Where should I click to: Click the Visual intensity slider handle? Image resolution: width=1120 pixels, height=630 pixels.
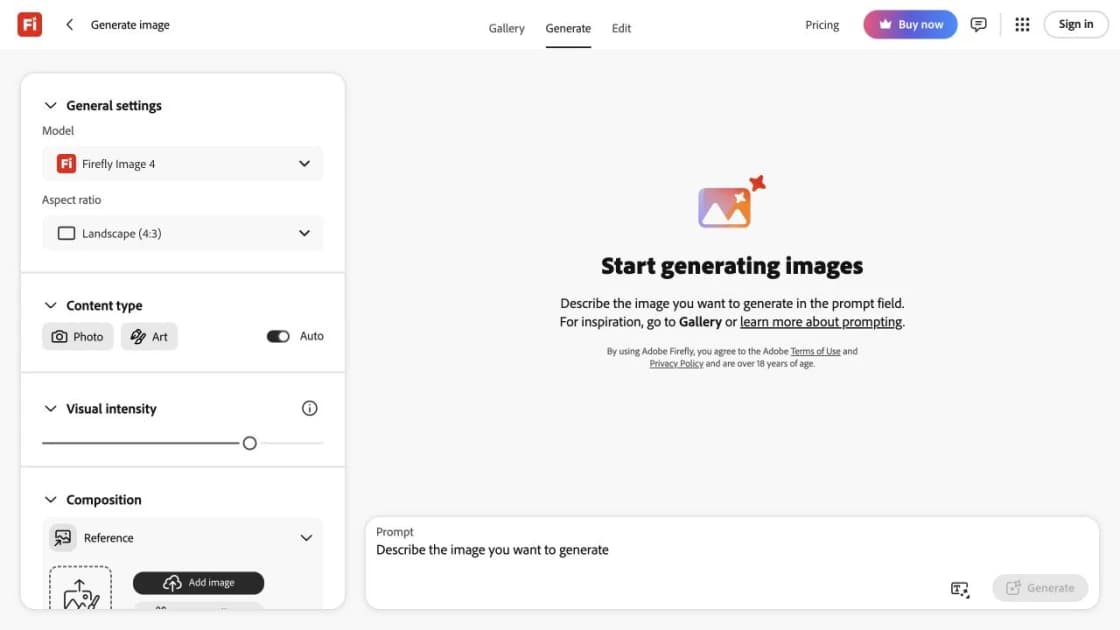249,444
